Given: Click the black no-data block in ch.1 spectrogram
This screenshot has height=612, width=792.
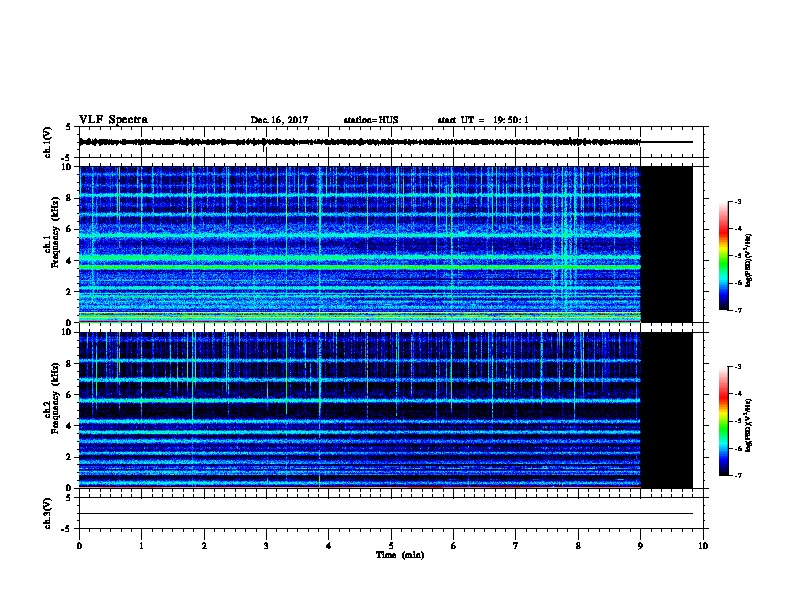Looking at the screenshot, I should point(667,244).
